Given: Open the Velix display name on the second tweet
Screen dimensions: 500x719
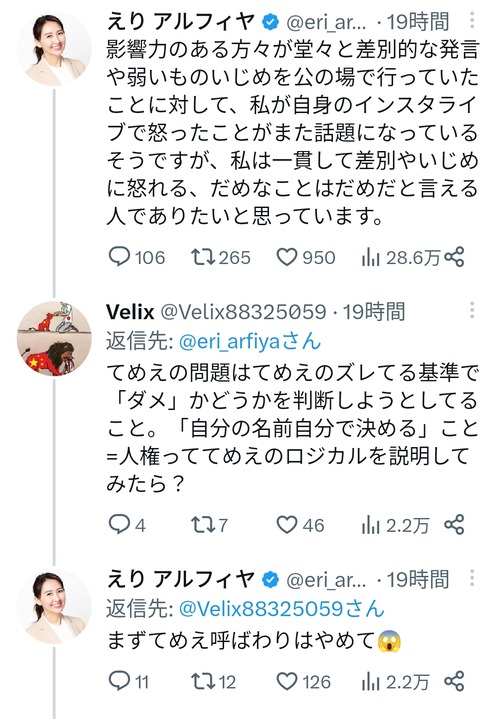Looking at the screenshot, I should pyautogui.click(x=130, y=312).
